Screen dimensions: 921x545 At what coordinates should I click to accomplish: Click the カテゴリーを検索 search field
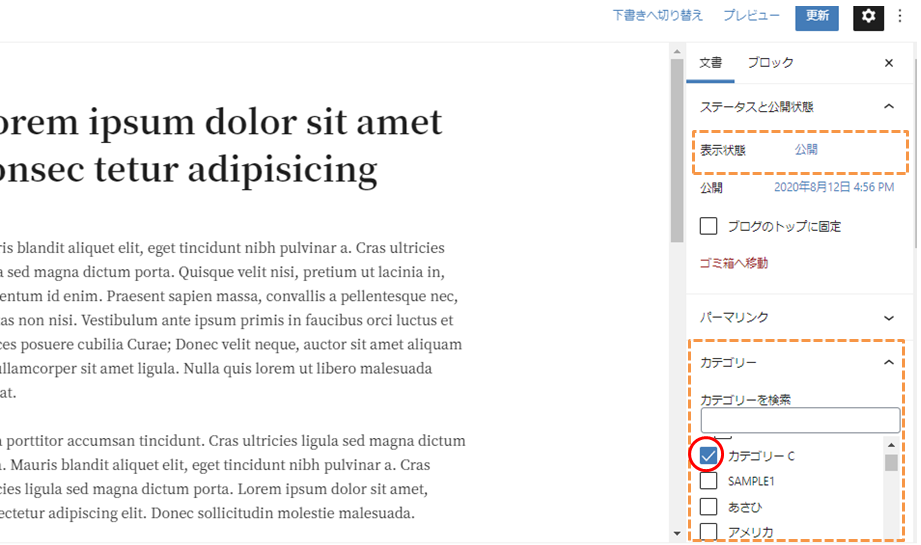pyautogui.click(x=800, y=420)
